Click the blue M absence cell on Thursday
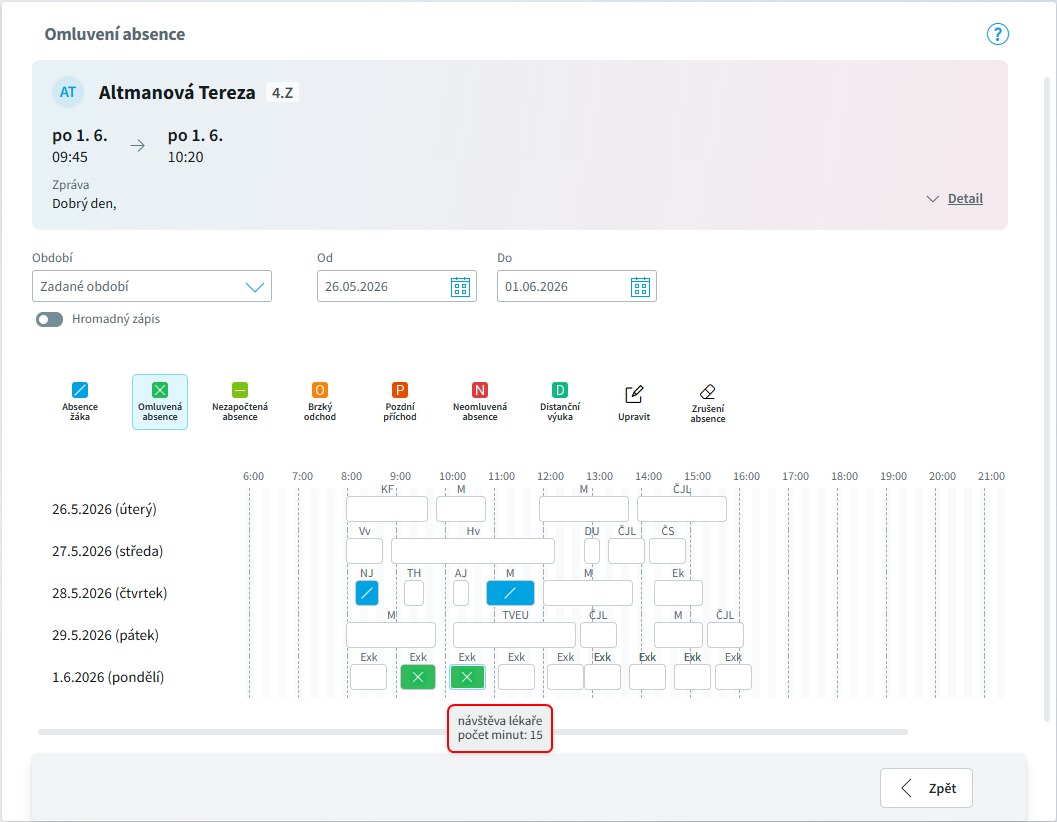This screenshot has height=822, width=1057. point(510,593)
